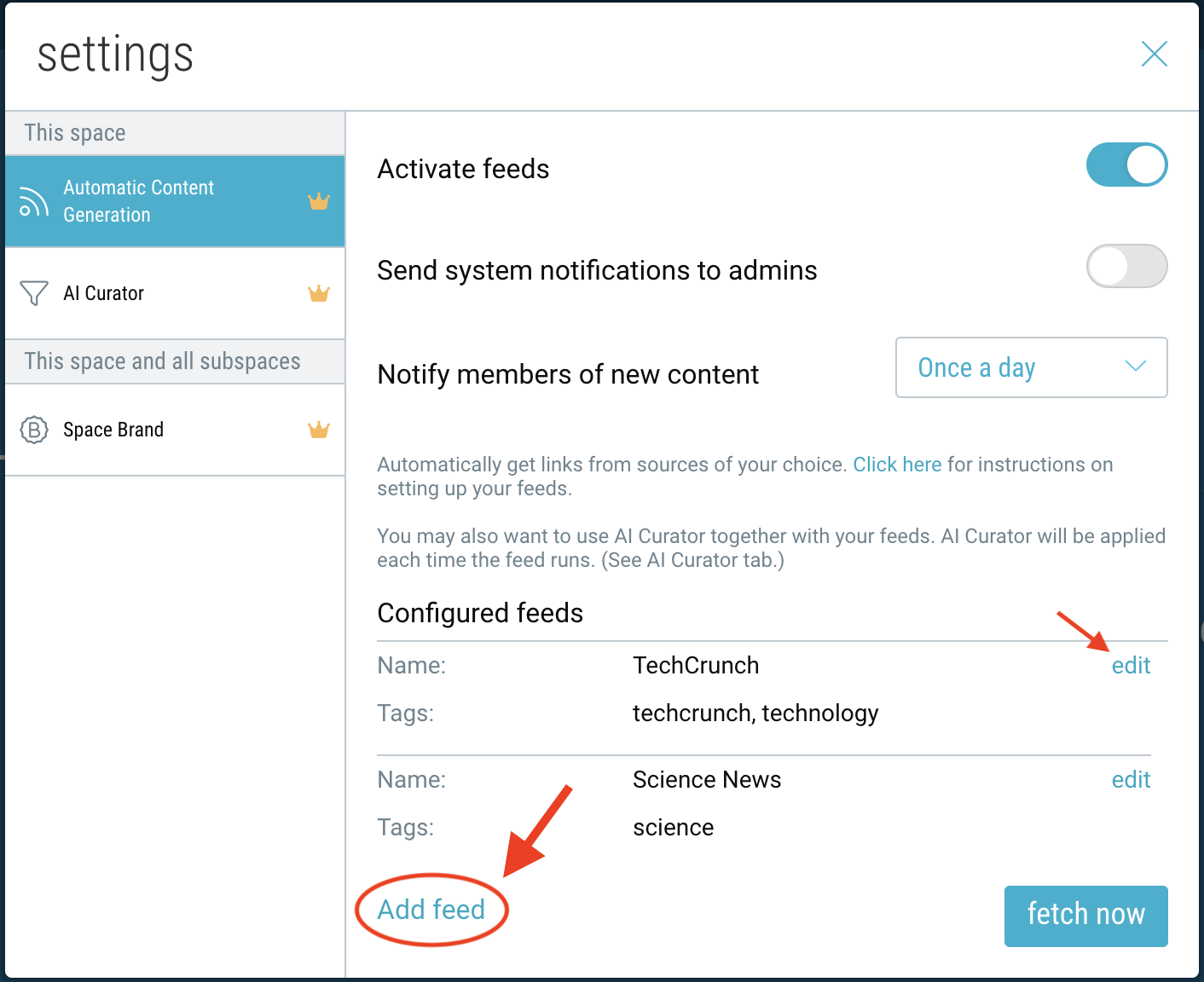
Task: Click the crown icon beside Space Brand
Action: [318, 430]
